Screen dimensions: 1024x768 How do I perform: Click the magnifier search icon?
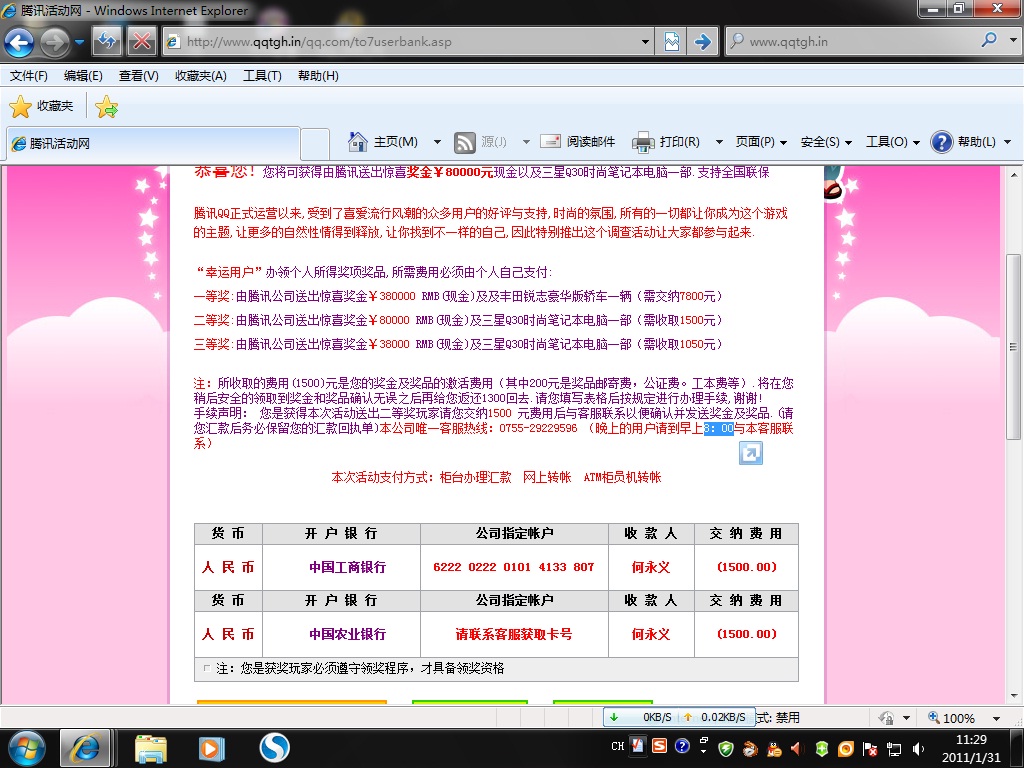click(x=989, y=40)
